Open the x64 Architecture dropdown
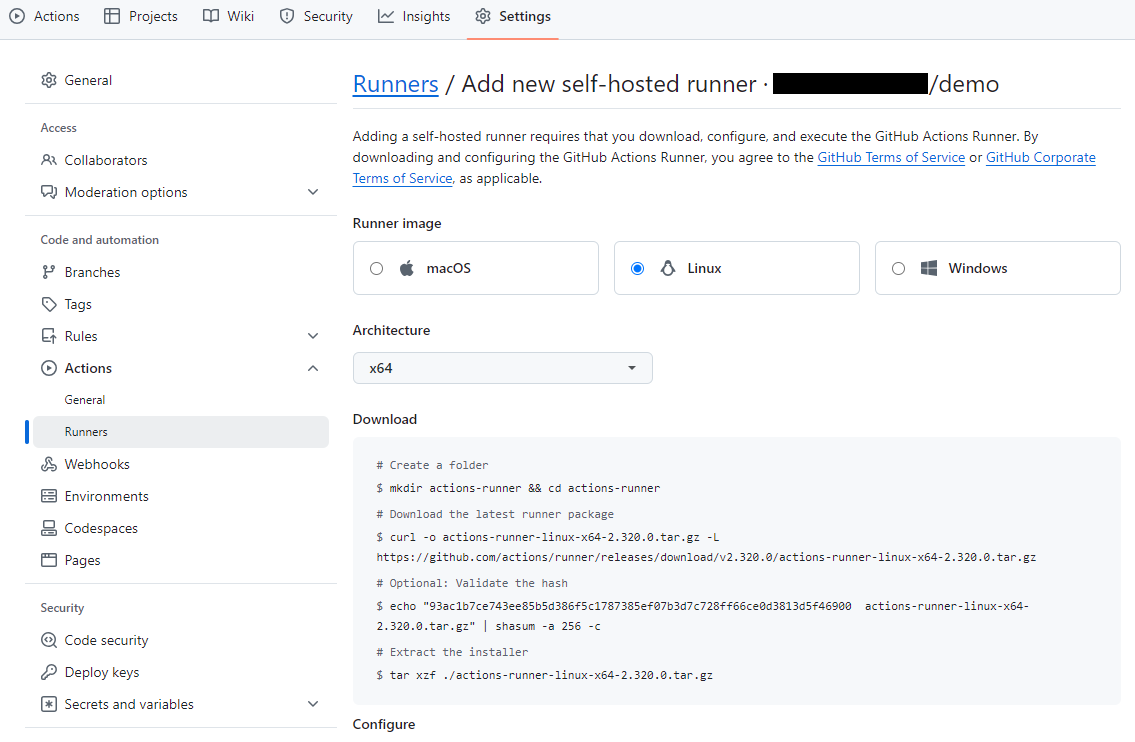1135x742 pixels. click(x=502, y=368)
